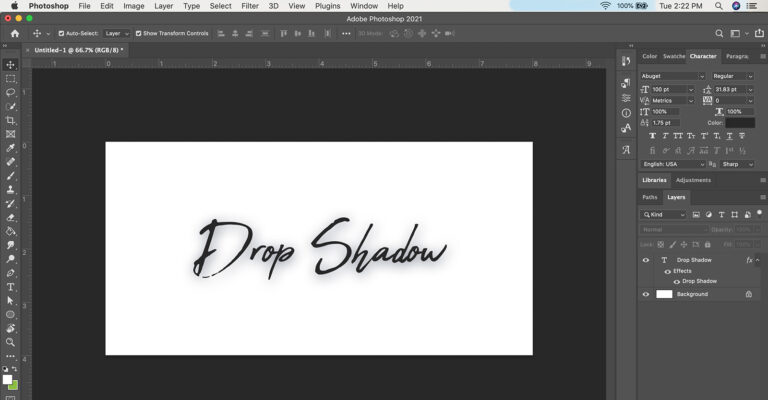Select the Pen tool

pyautogui.click(x=10, y=273)
